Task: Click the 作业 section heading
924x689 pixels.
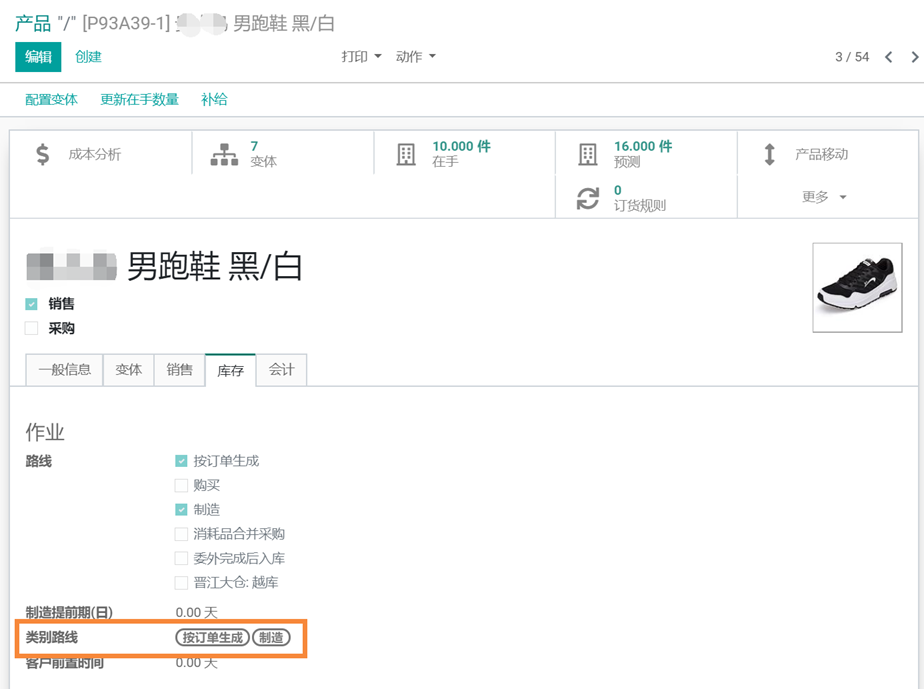Action: tap(45, 432)
